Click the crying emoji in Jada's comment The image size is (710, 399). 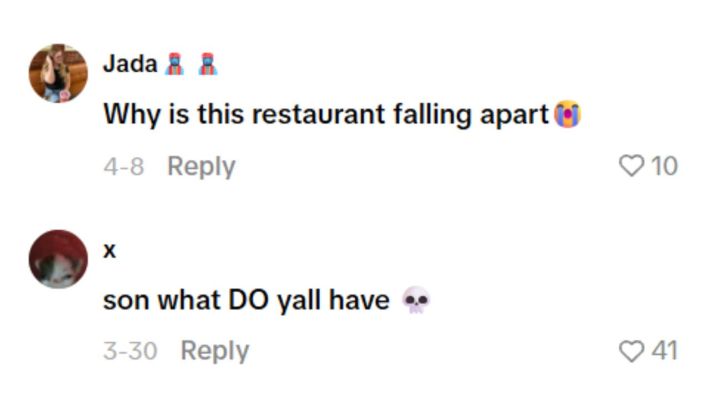[x=568, y=114]
